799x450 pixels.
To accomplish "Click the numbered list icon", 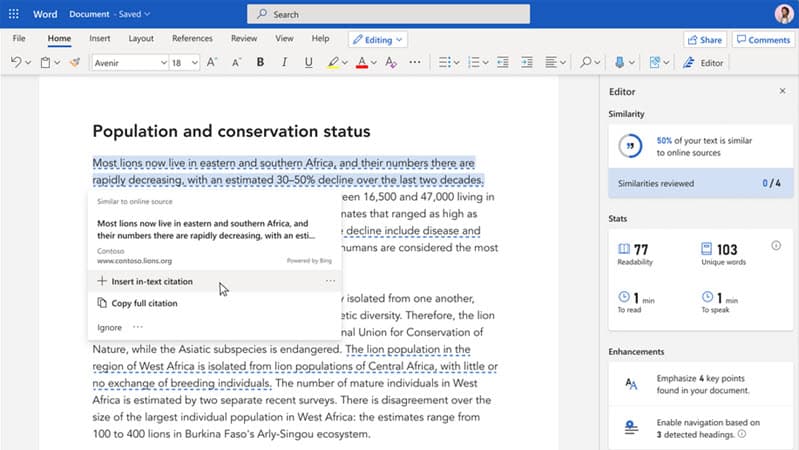I will tap(474, 62).
